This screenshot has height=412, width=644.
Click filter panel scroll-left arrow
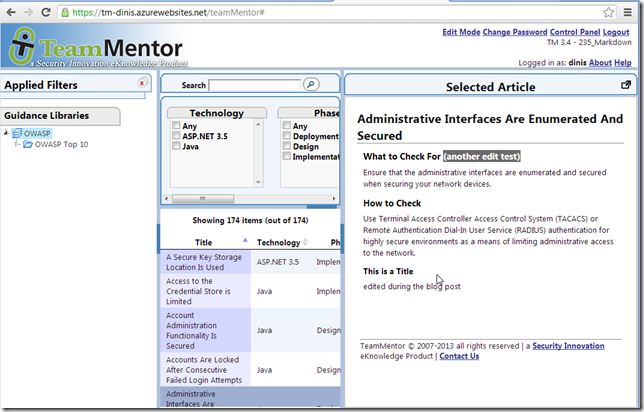[166, 199]
